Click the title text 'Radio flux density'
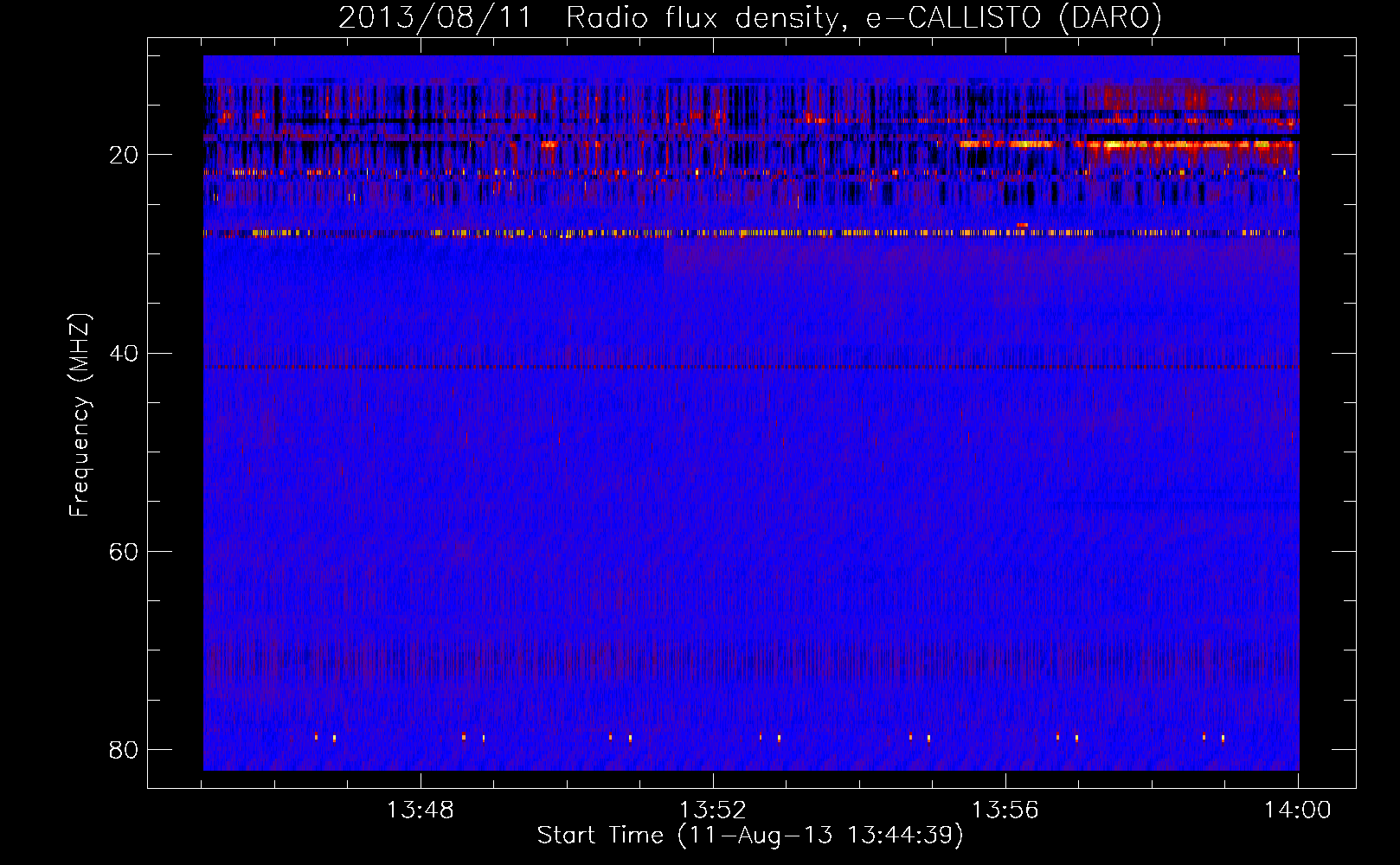This screenshot has width=1400, height=865. coord(702,18)
